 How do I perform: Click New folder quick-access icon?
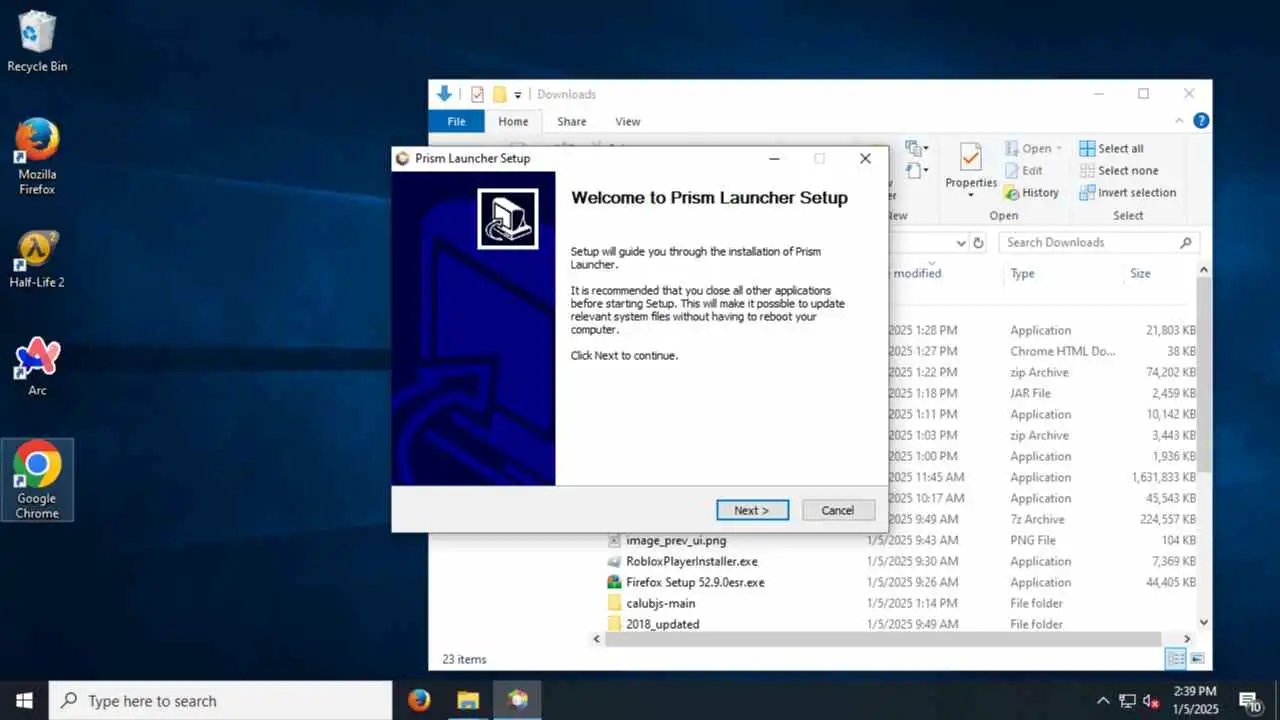pyautogui.click(x=499, y=94)
